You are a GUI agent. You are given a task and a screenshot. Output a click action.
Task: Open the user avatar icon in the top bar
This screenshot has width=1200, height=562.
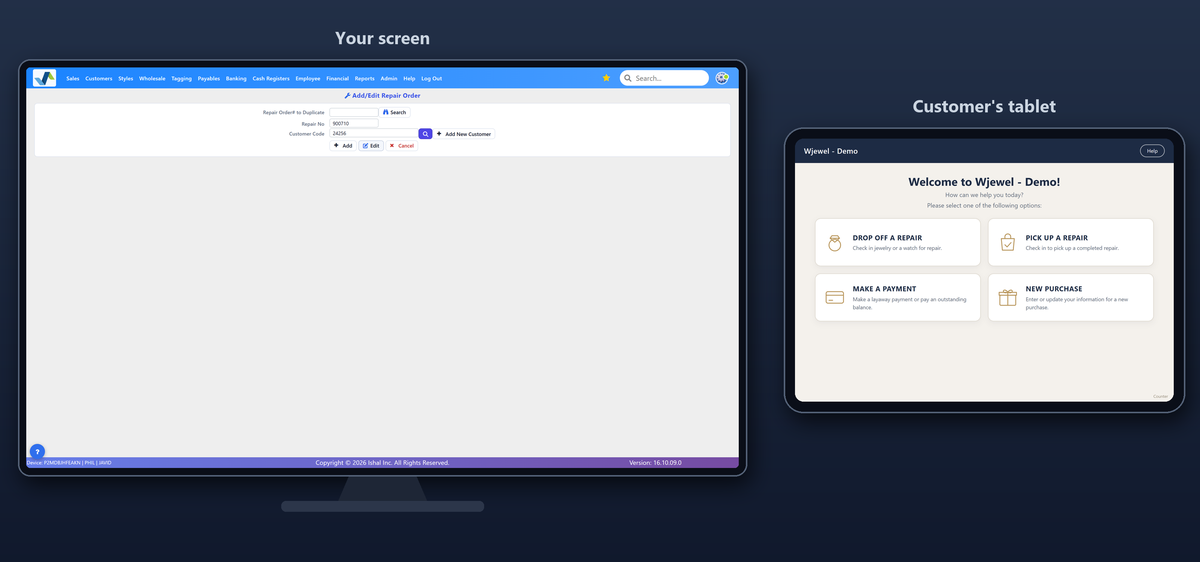click(x=722, y=78)
